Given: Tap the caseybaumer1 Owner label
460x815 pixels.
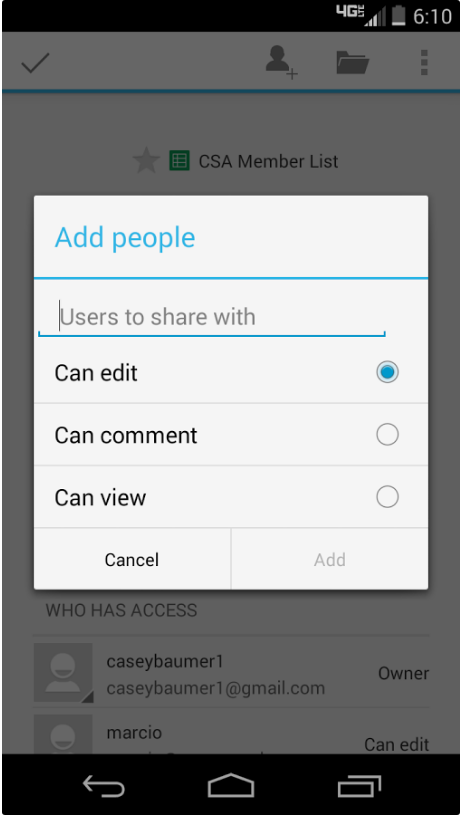Looking at the screenshot, I should tap(403, 674).
